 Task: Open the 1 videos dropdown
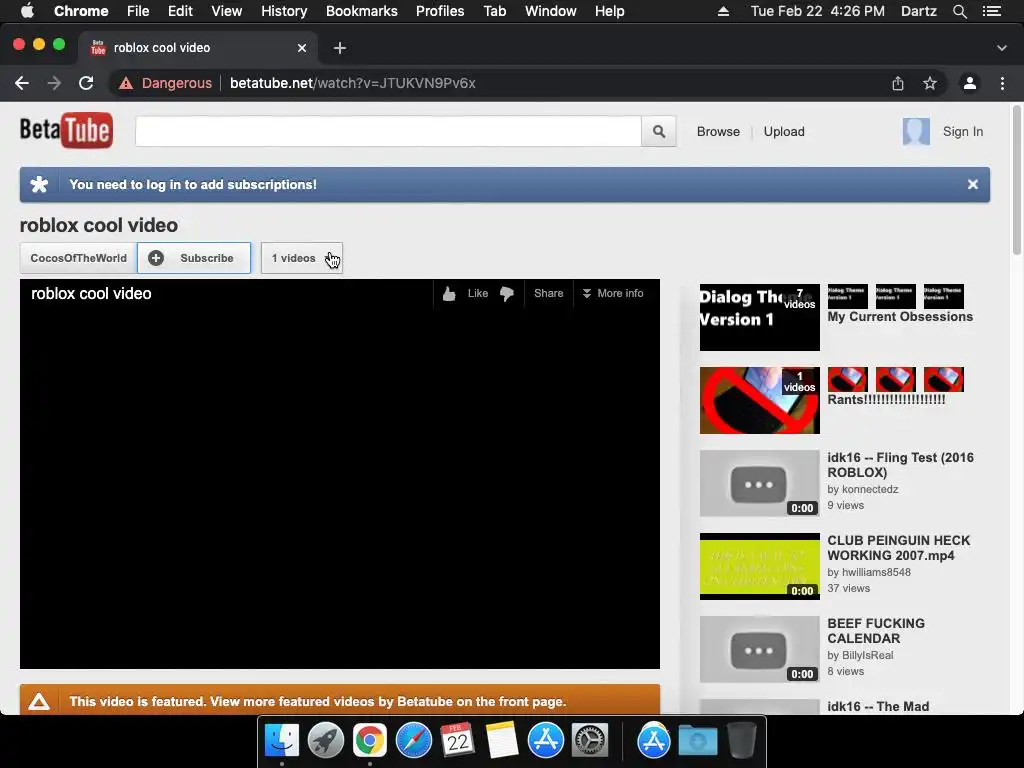coord(302,258)
